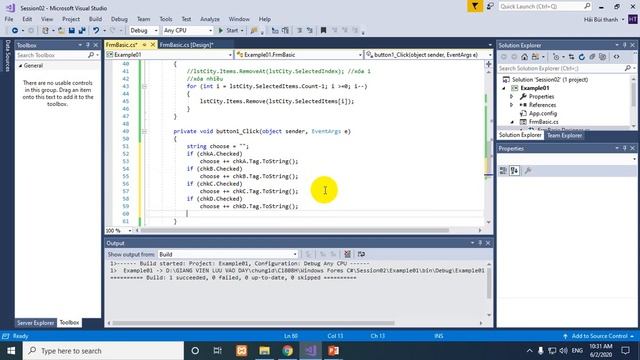Open the button1_Click member dropdown

click(429, 55)
